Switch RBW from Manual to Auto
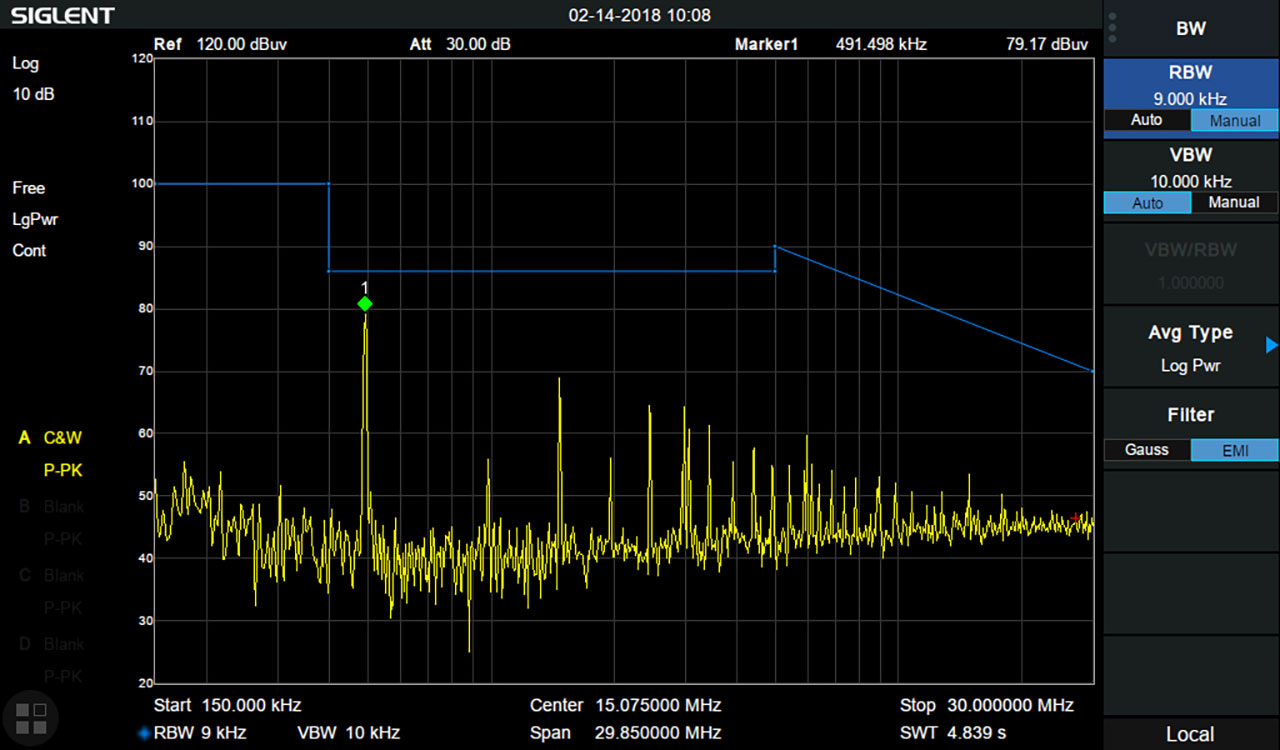This screenshot has width=1280, height=750. coord(1147,120)
